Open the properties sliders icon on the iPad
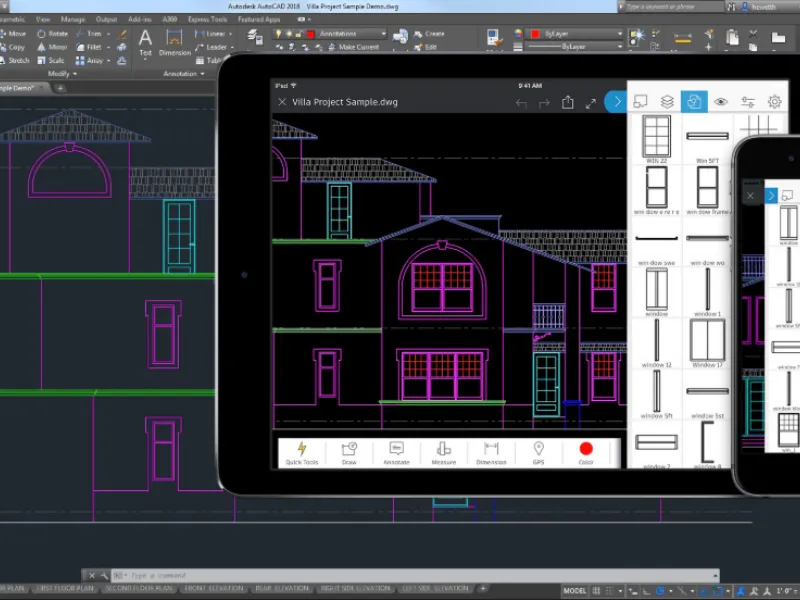 (x=747, y=102)
